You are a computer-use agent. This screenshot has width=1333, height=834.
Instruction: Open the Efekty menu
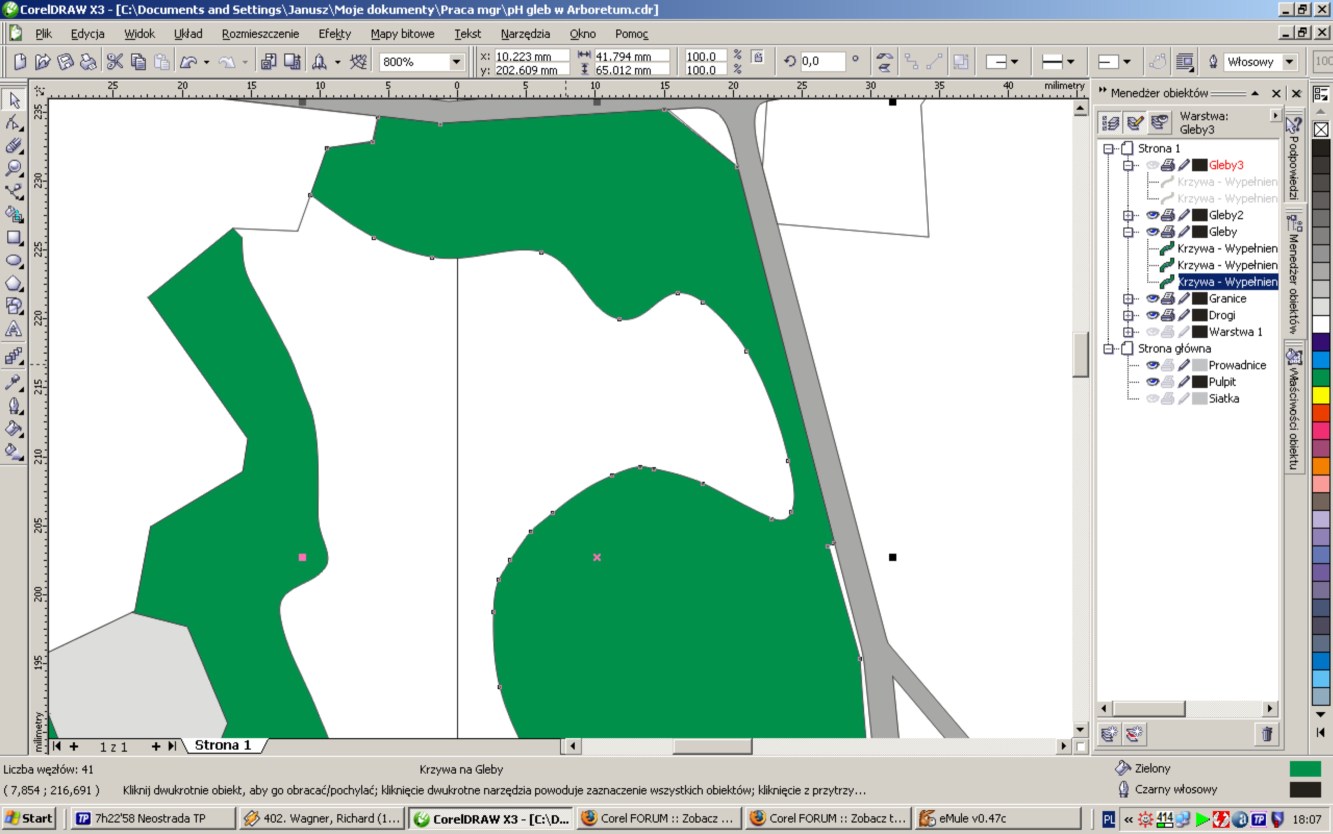(x=334, y=33)
